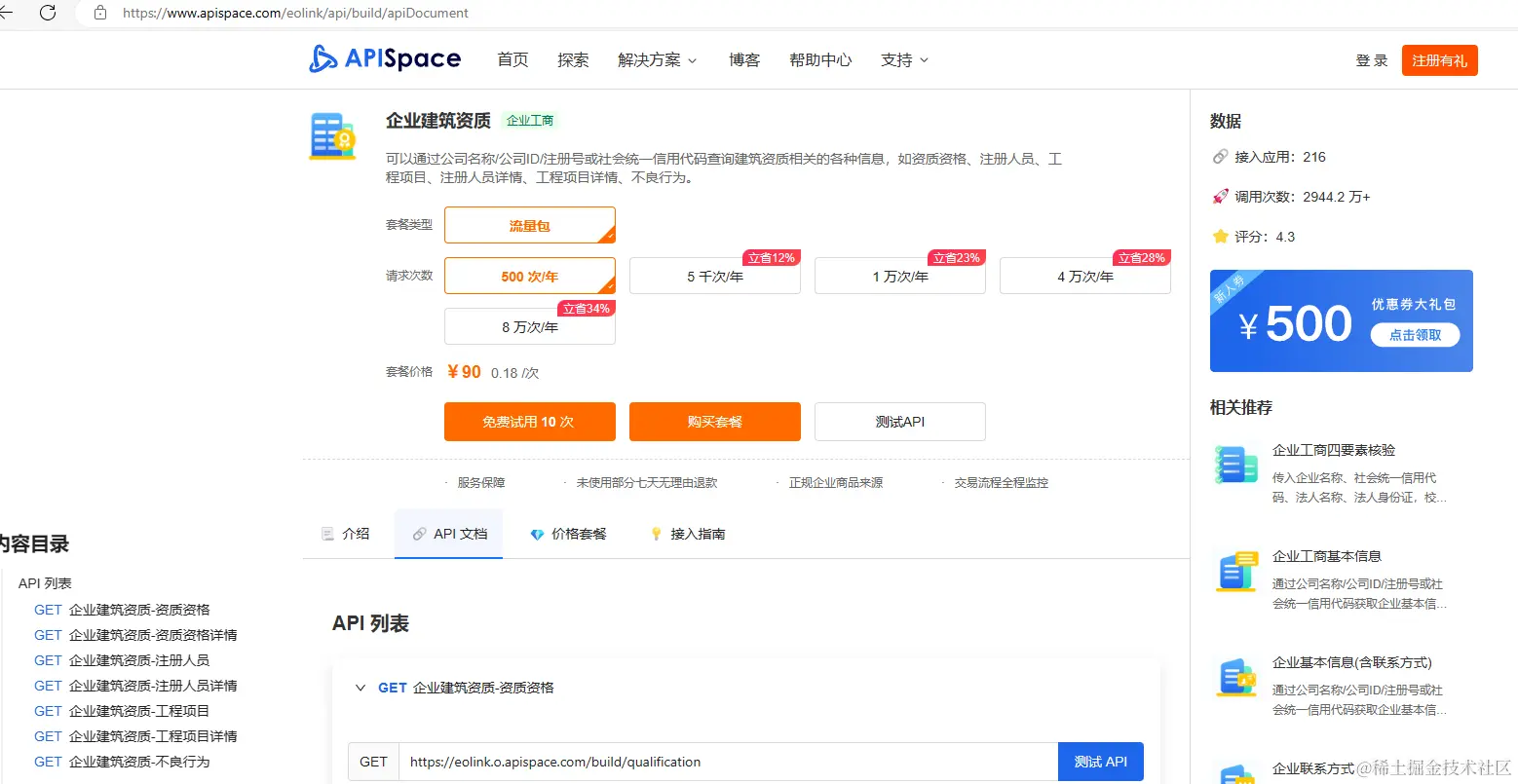Select the 4 万次/年 request option
This screenshot has height=784, width=1518.
tap(1085, 277)
